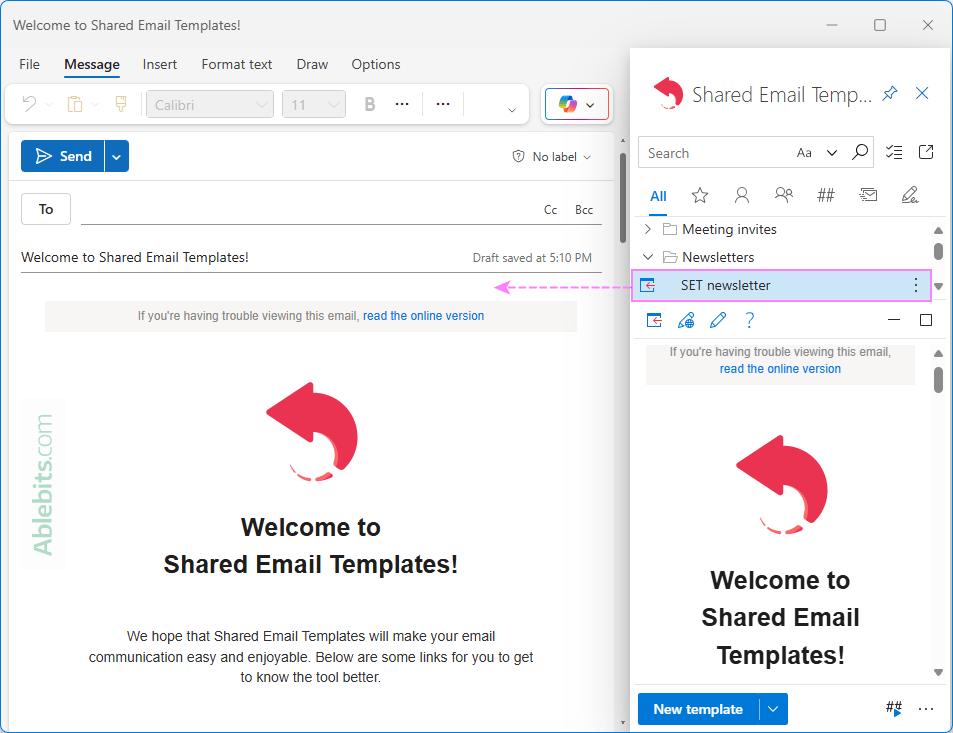The image size is (953, 733).
Task: Open the Send button dropdown arrow
Action: (x=116, y=156)
